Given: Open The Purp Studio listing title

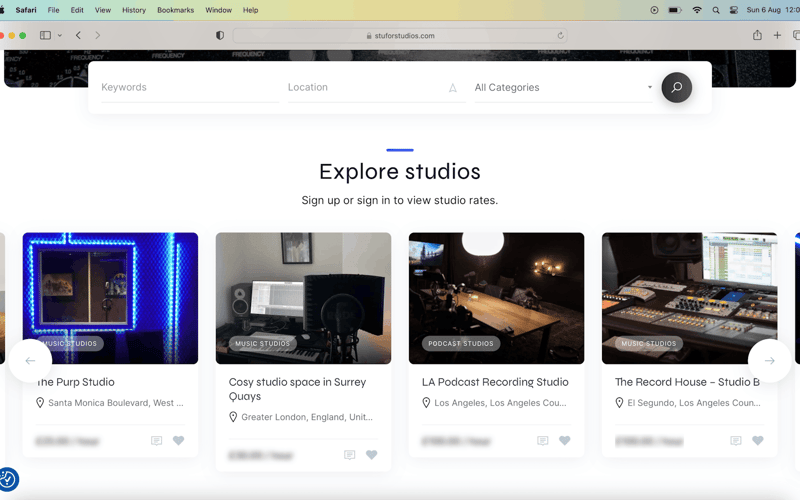Looking at the screenshot, I should (77, 382).
